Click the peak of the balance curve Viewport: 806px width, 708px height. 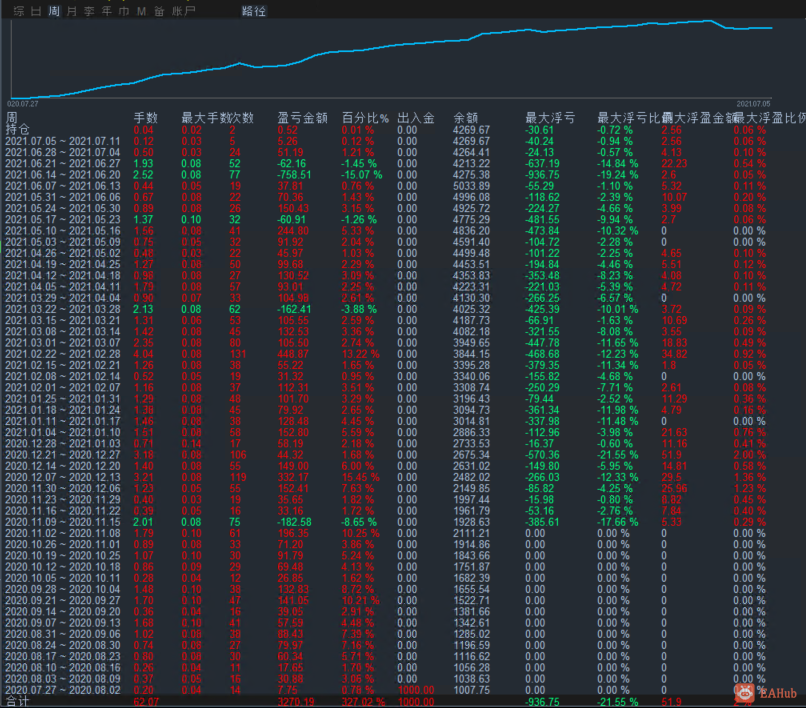point(710,21)
